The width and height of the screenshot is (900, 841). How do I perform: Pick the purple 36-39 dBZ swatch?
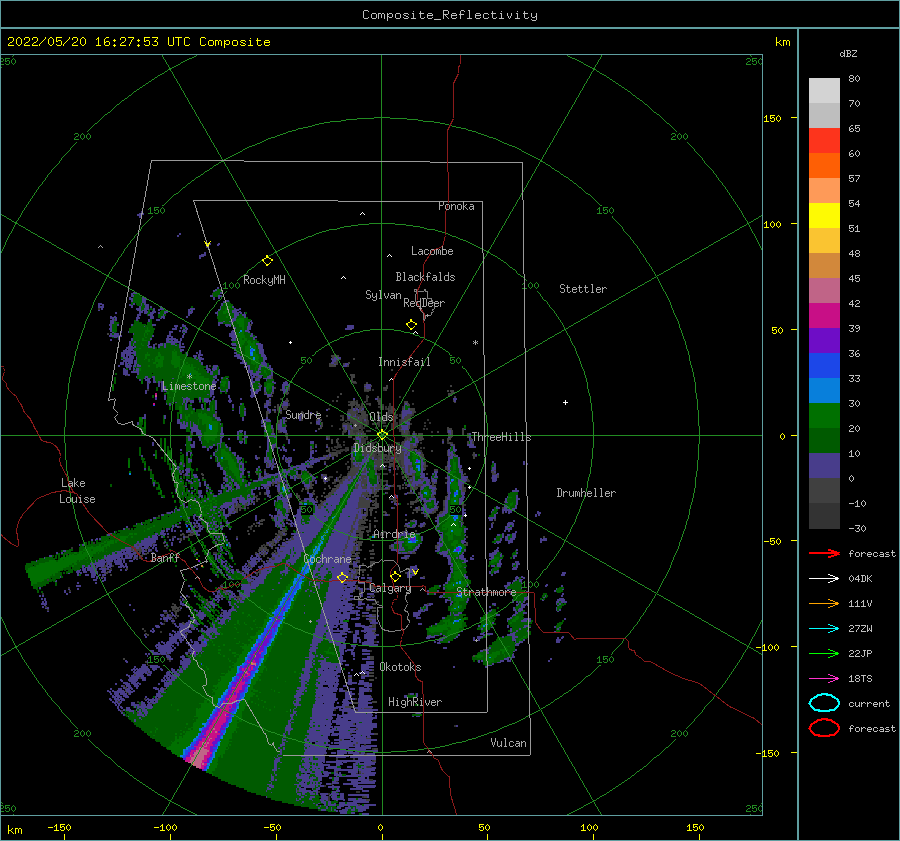824,341
